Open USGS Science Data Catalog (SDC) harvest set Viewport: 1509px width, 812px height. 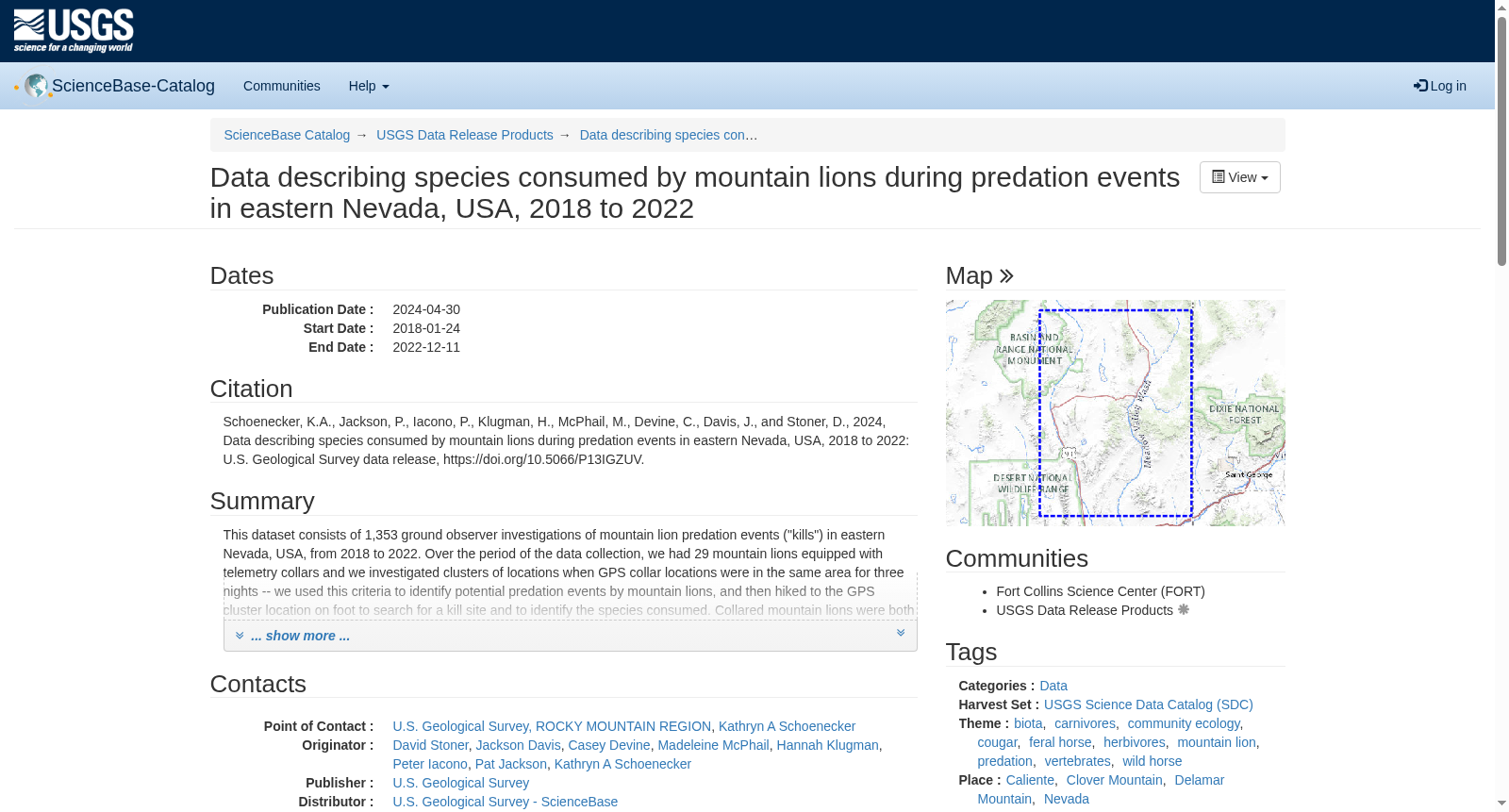point(1149,704)
